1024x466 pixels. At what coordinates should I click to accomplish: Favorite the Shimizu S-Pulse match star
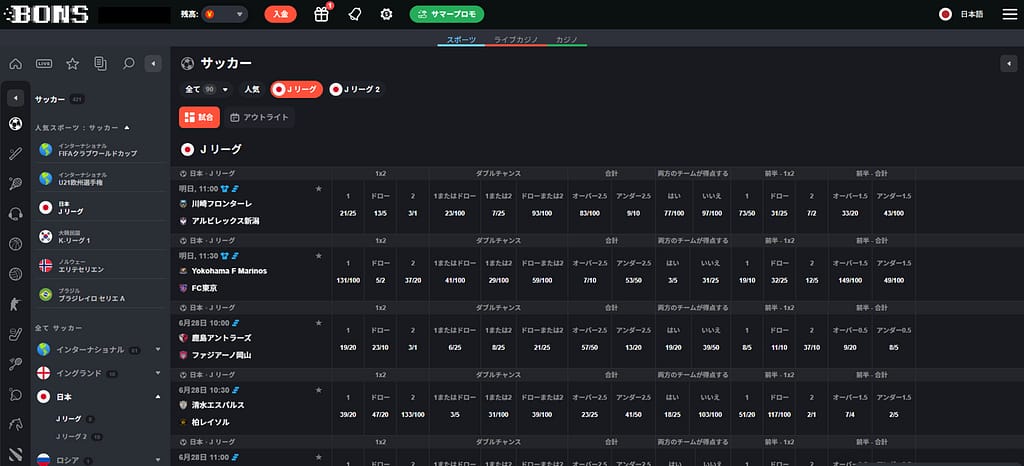(319, 390)
